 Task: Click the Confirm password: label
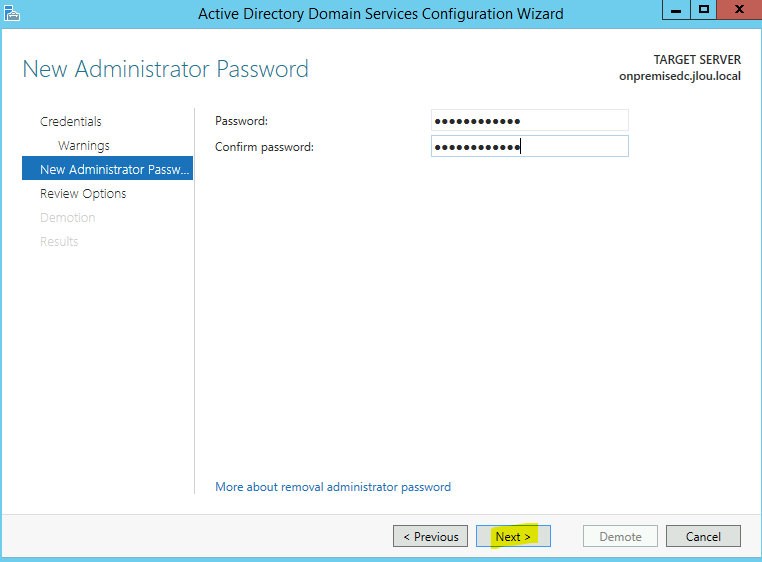click(x=264, y=147)
